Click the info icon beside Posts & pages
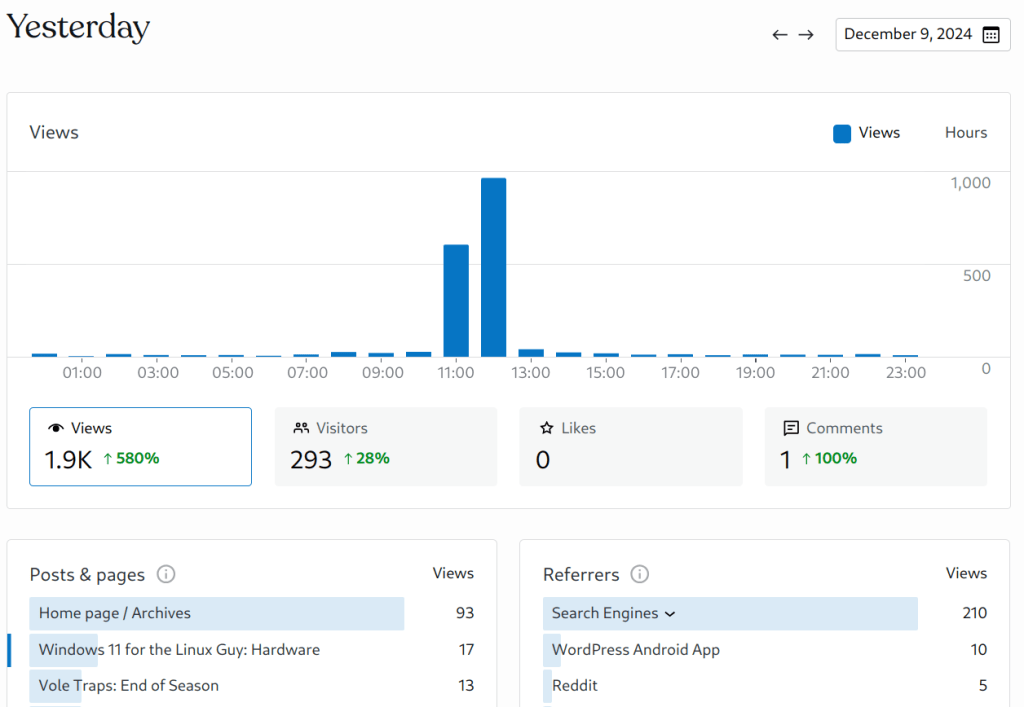 [166, 574]
